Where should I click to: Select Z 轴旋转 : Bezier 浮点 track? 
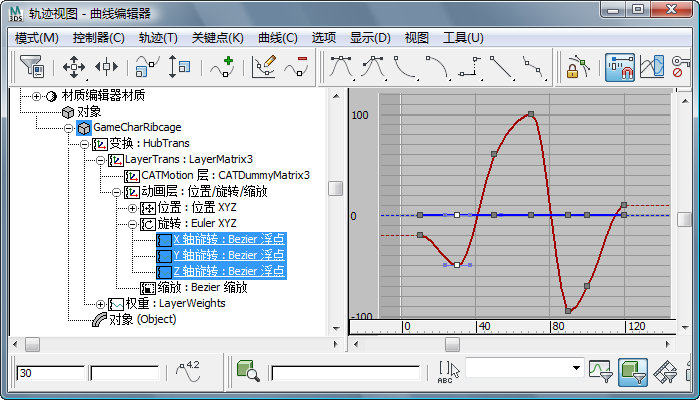[221, 271]
